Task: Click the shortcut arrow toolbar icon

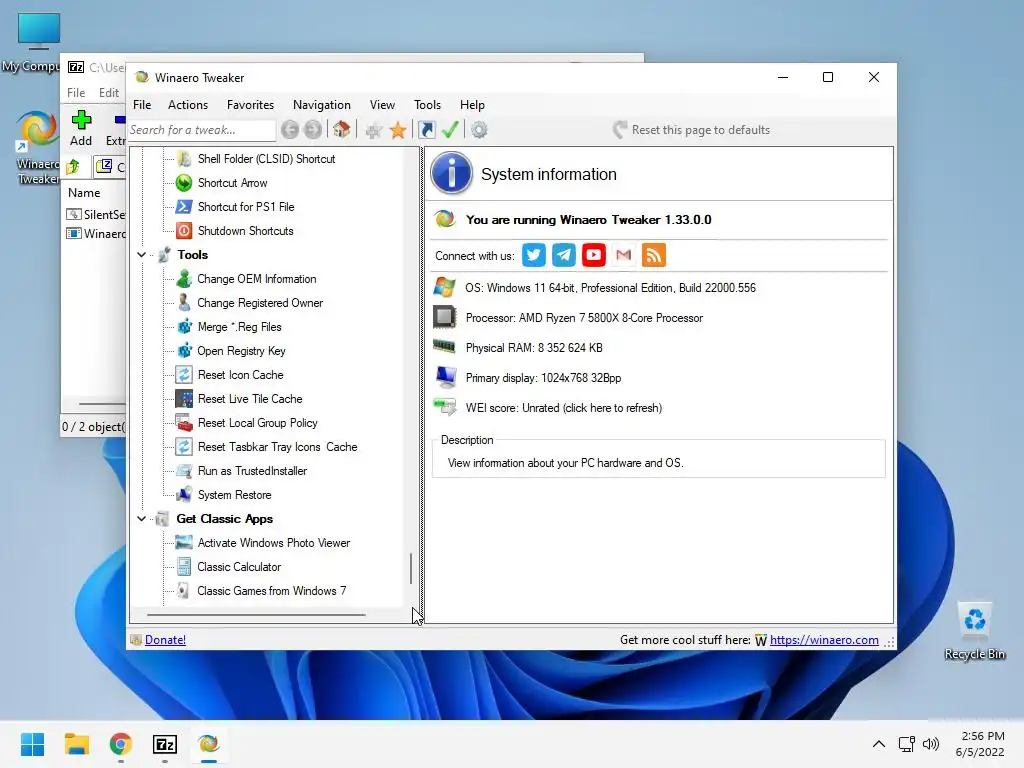Action: (x=426, y=130)
